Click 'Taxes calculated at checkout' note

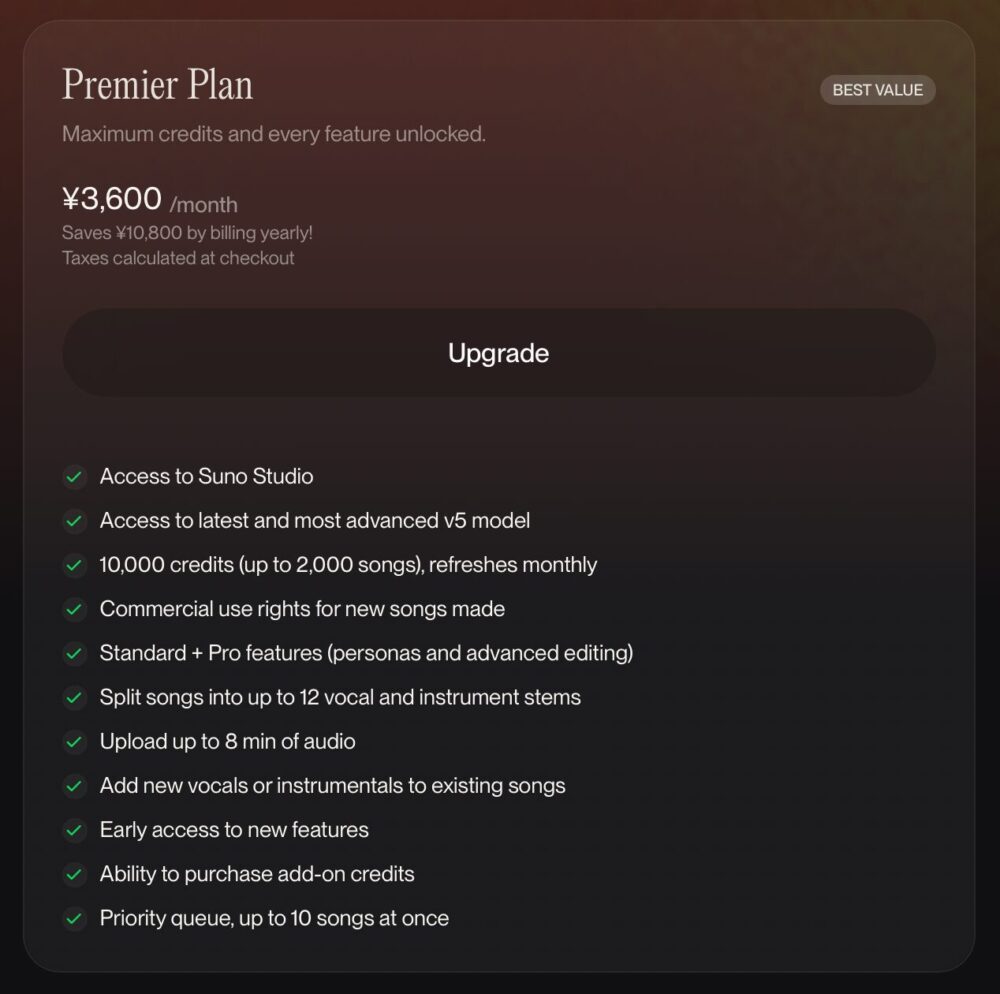tap(178, 258)
